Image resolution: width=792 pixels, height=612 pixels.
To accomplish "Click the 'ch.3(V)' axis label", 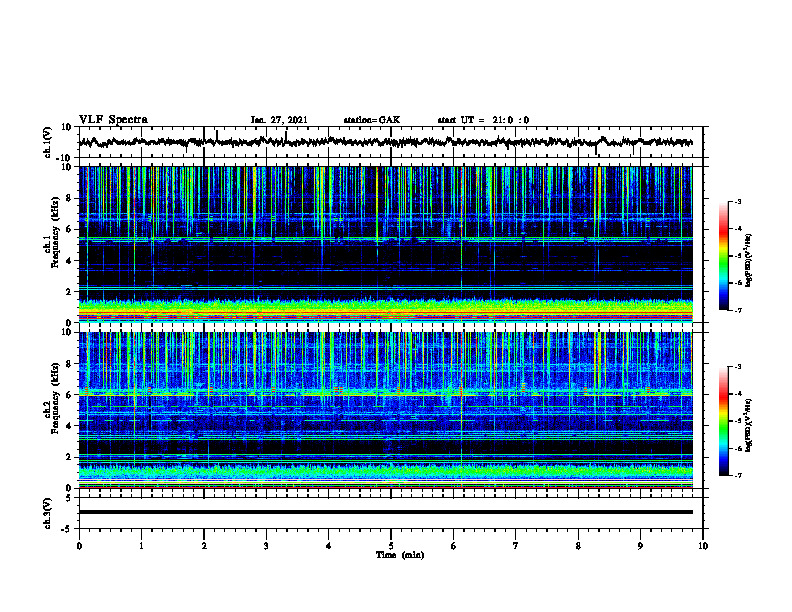I will tap(48, 513).
